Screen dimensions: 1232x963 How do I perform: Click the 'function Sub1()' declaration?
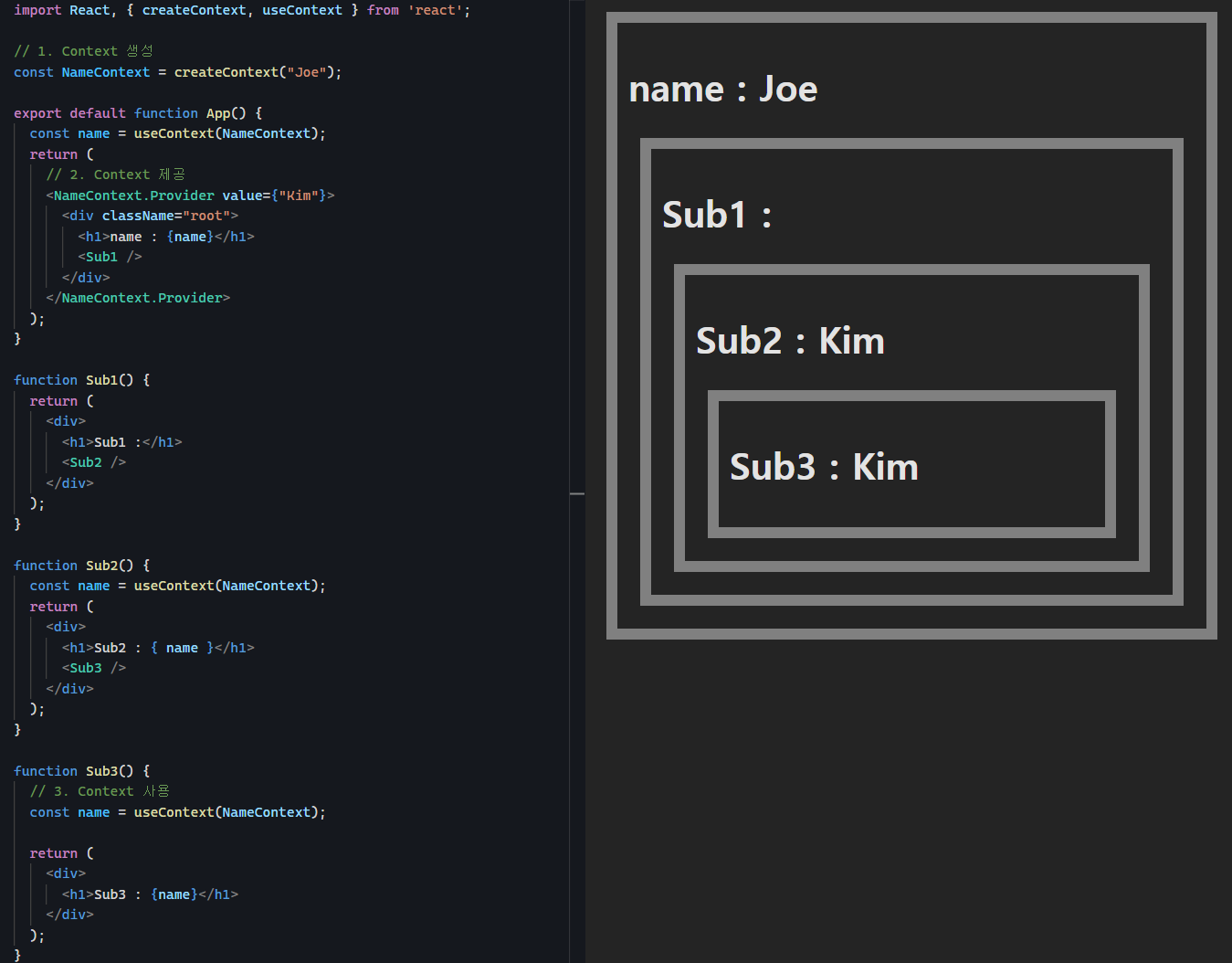pyautogui.click(x=82, y=380)
